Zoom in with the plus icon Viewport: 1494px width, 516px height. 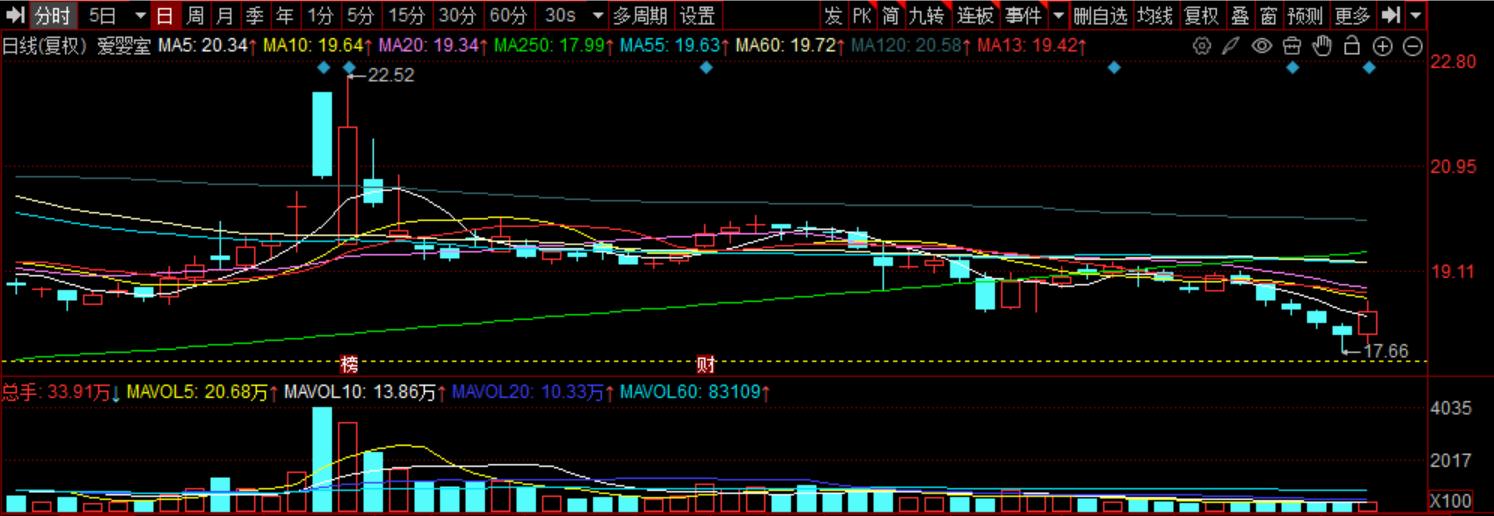(x=1383, y=46)
